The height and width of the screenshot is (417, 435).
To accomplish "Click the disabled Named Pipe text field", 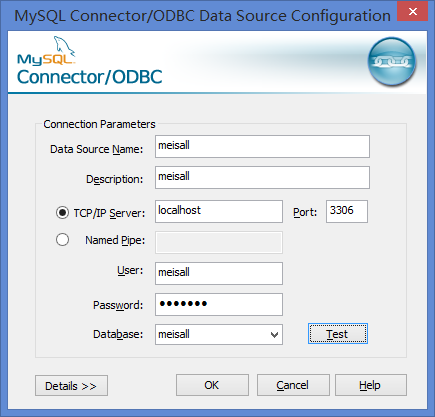I will pos(219,242).
